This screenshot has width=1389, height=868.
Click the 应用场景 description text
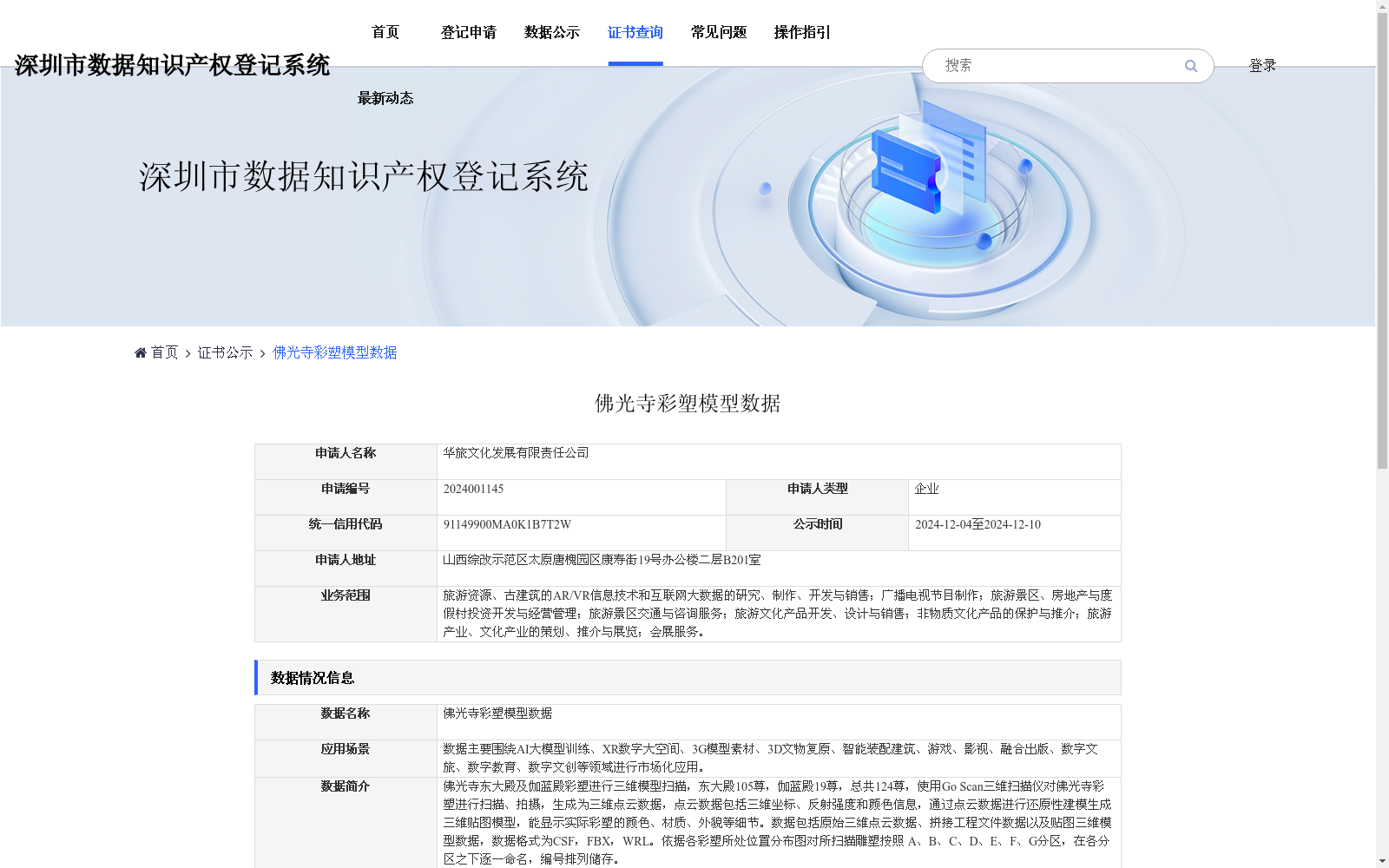[x=771, y=758]
